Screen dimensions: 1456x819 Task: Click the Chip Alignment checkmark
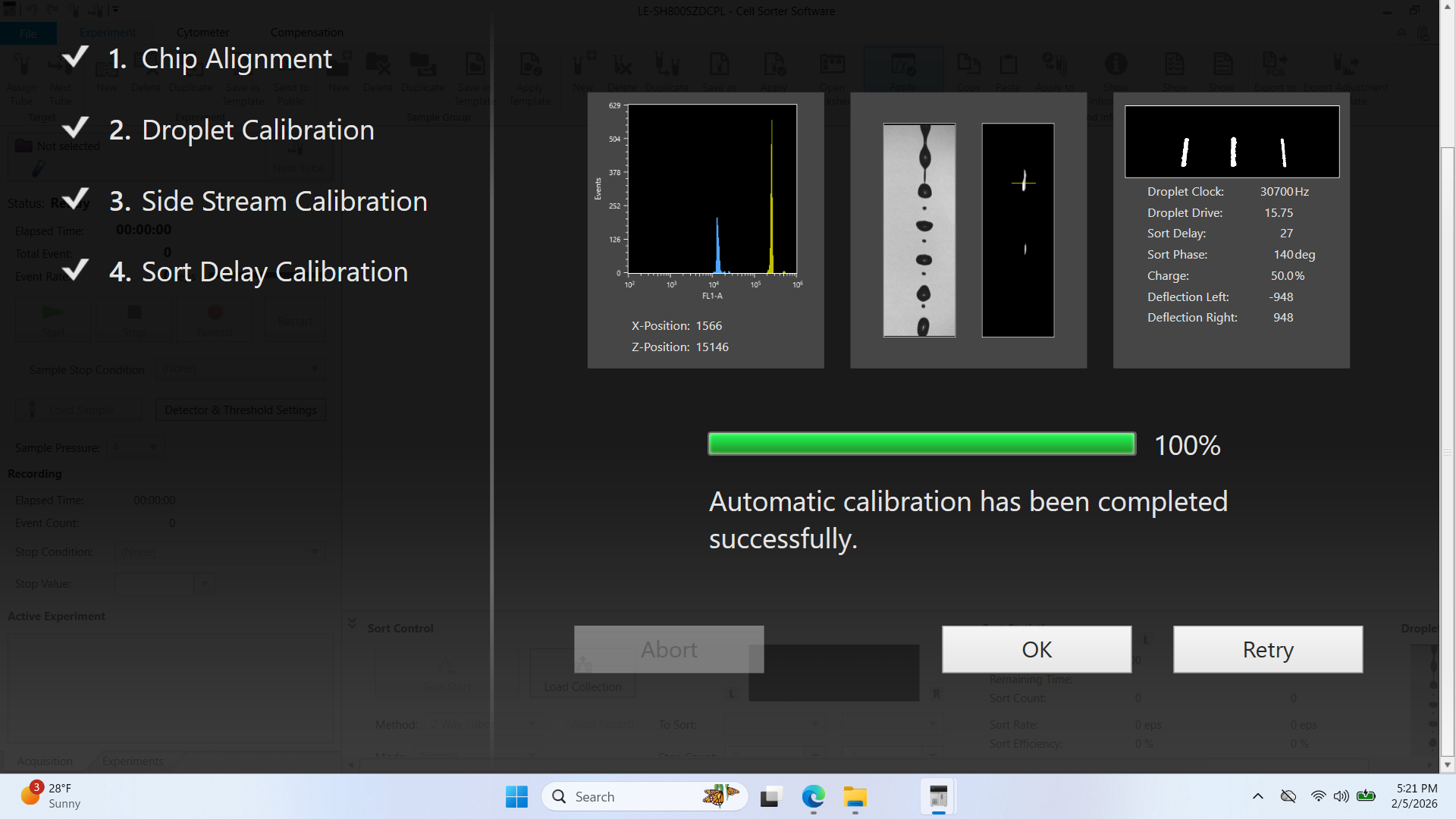tap(75, 58)
